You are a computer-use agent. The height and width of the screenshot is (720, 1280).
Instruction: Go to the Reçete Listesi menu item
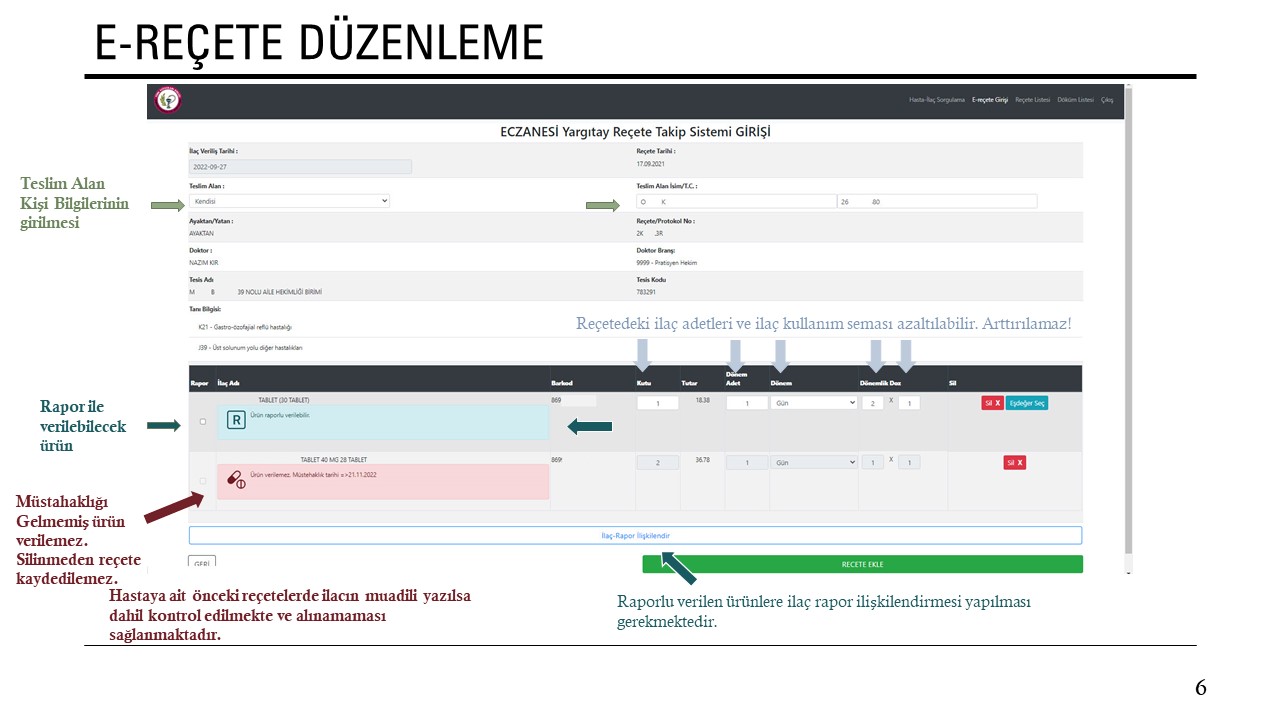click(1032, 100)
